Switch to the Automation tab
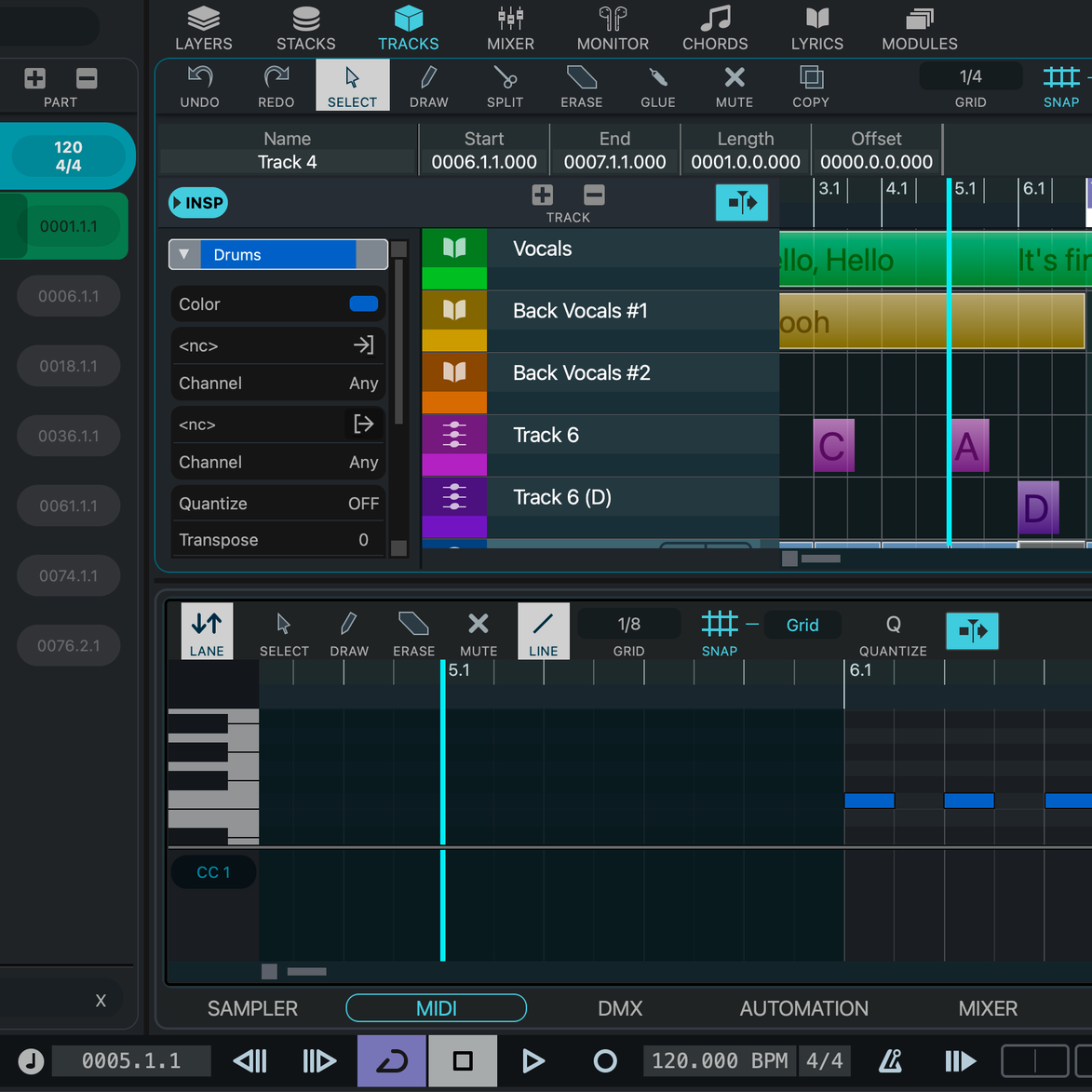 (x=803, y=1007)
